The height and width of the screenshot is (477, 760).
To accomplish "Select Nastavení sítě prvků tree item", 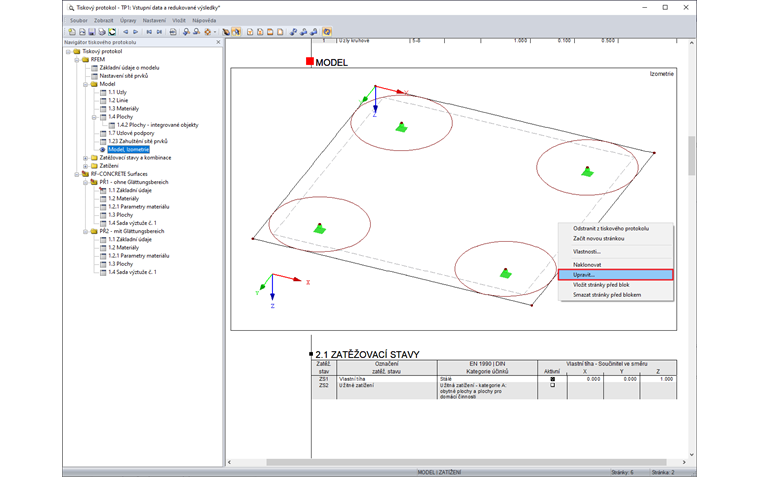I will tap(124, 76).
